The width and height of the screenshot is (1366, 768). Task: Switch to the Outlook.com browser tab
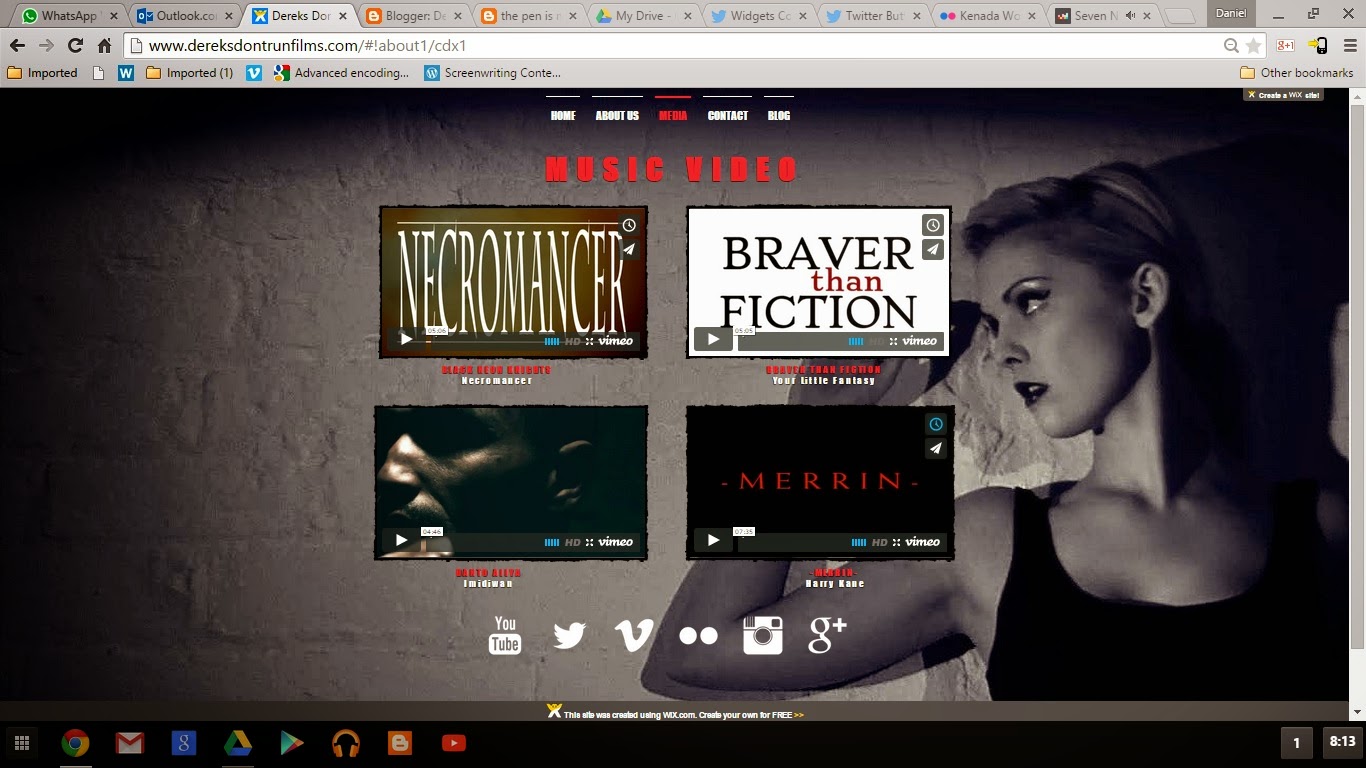click(x=182, y=16)
